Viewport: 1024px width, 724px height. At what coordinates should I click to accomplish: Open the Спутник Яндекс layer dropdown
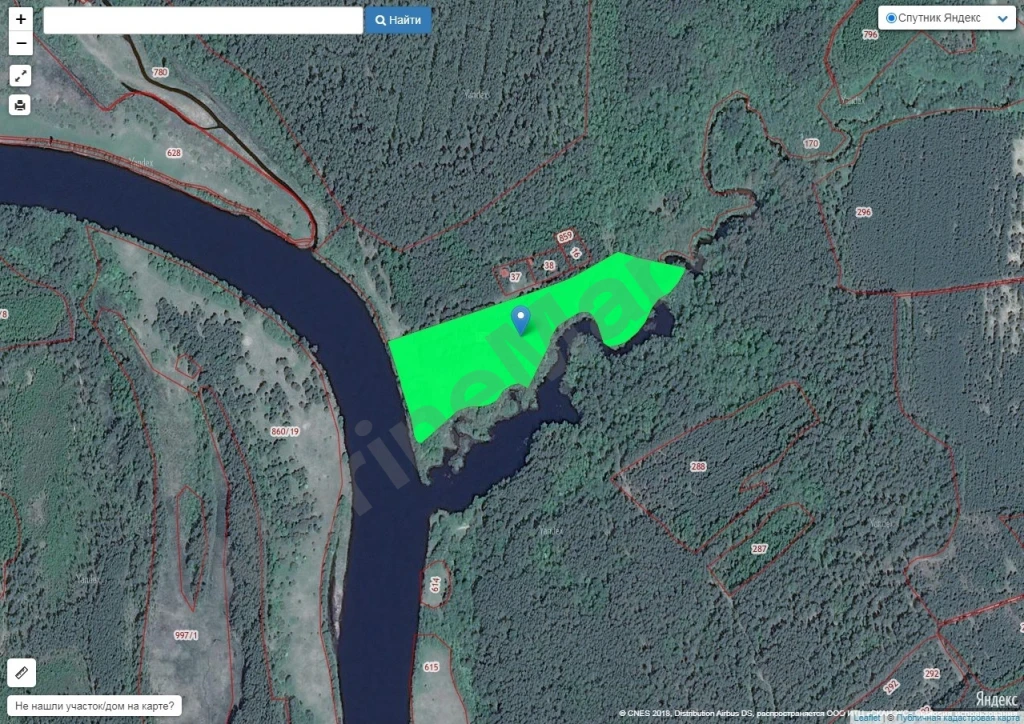click(946, 18)
